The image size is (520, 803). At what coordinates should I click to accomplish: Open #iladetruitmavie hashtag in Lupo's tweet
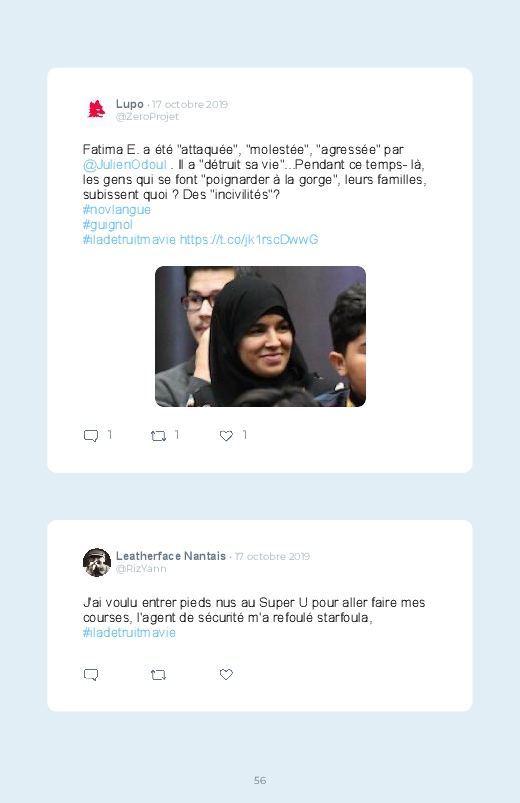(x=129, y=239)
